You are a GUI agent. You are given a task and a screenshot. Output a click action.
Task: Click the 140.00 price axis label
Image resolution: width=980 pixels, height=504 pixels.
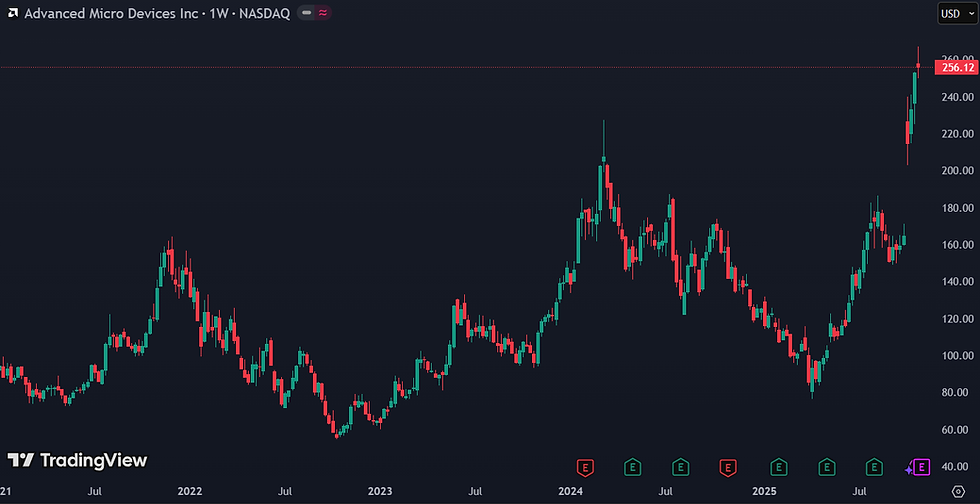956,281
